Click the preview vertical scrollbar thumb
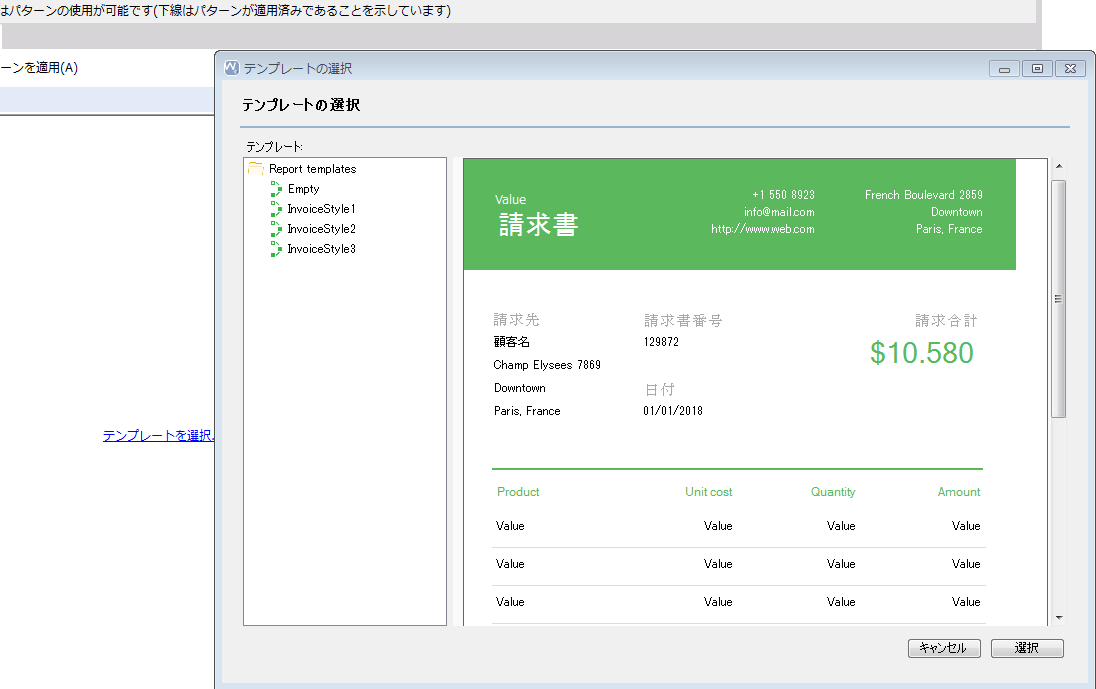This screenshot has height=689, width=1096. tap(1058, 298)
